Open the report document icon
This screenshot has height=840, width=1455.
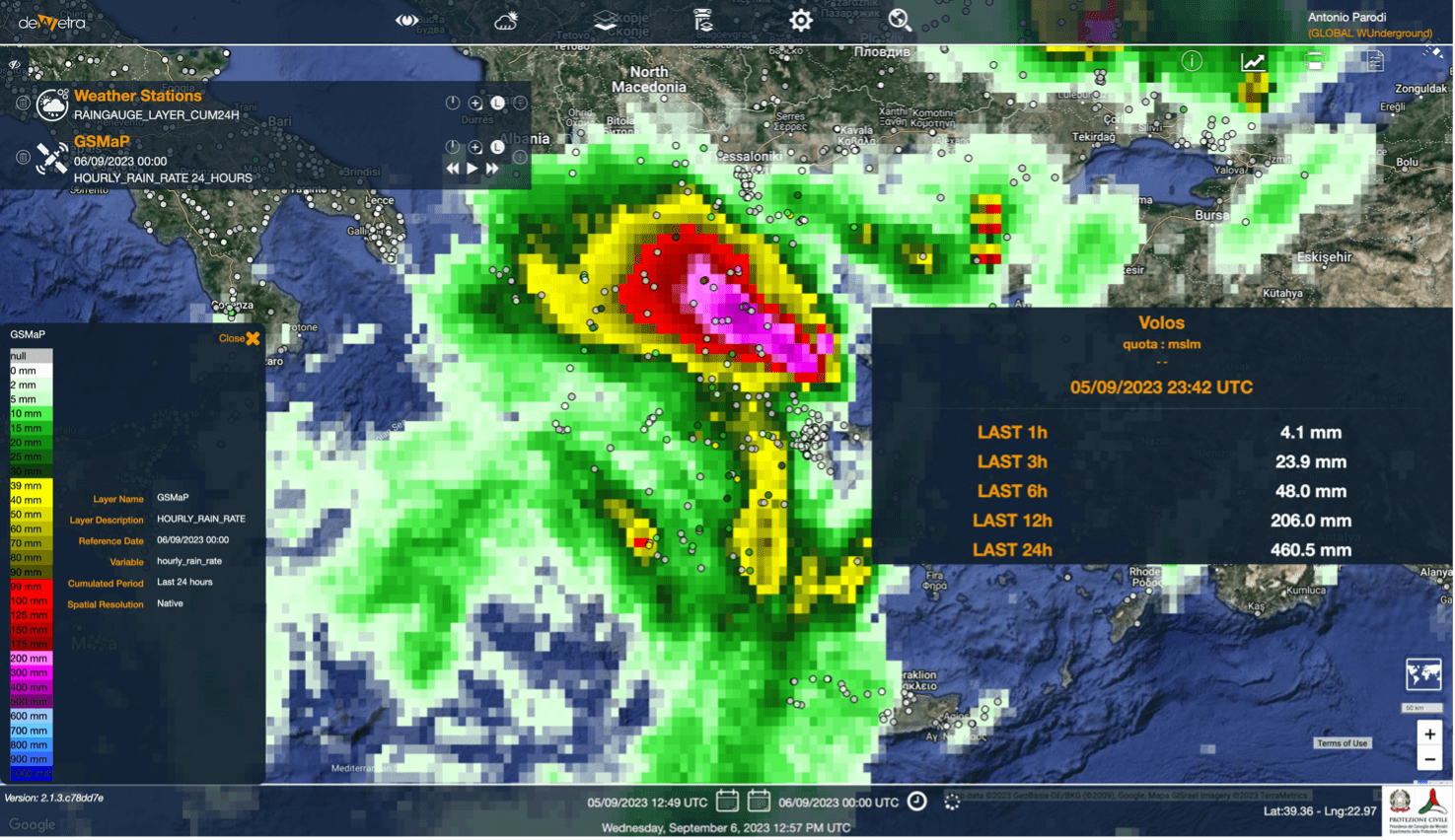[1375, 61]
